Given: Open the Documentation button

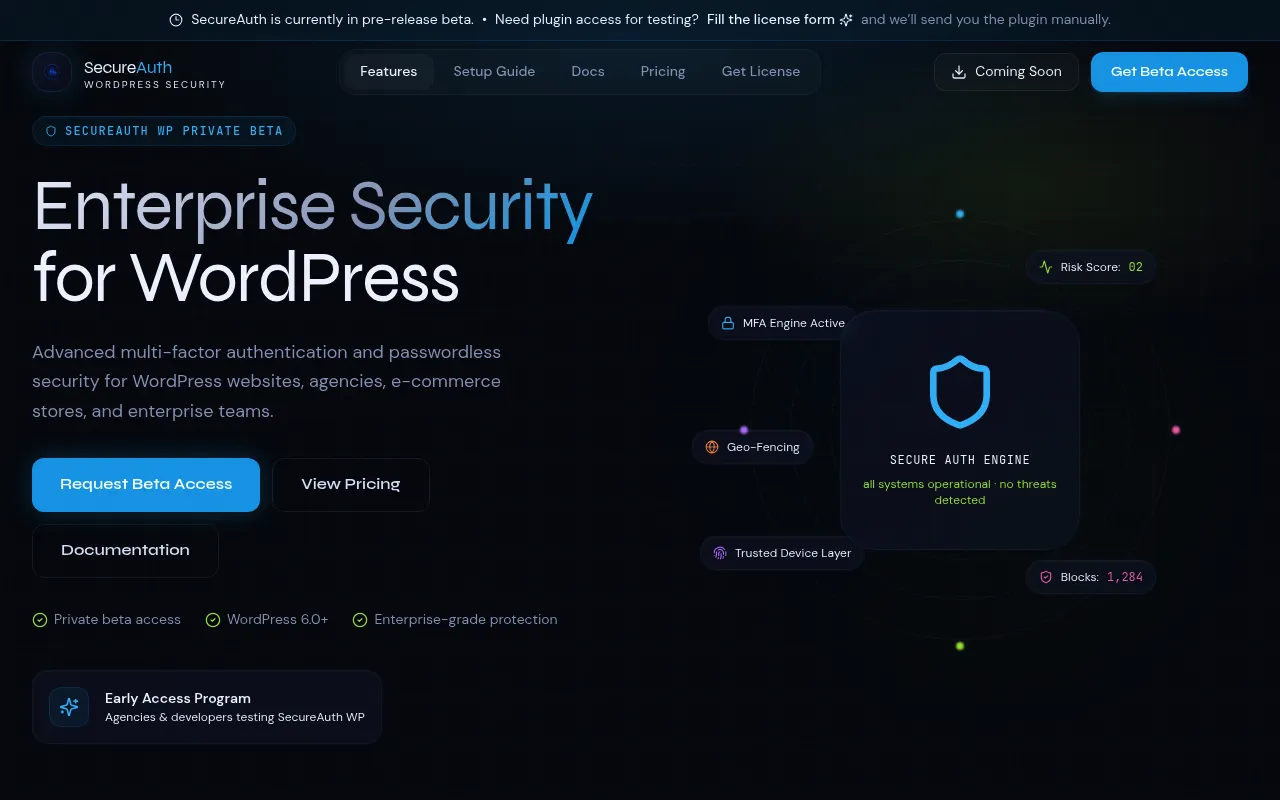Looking at the screenshot, I should 125,551.
